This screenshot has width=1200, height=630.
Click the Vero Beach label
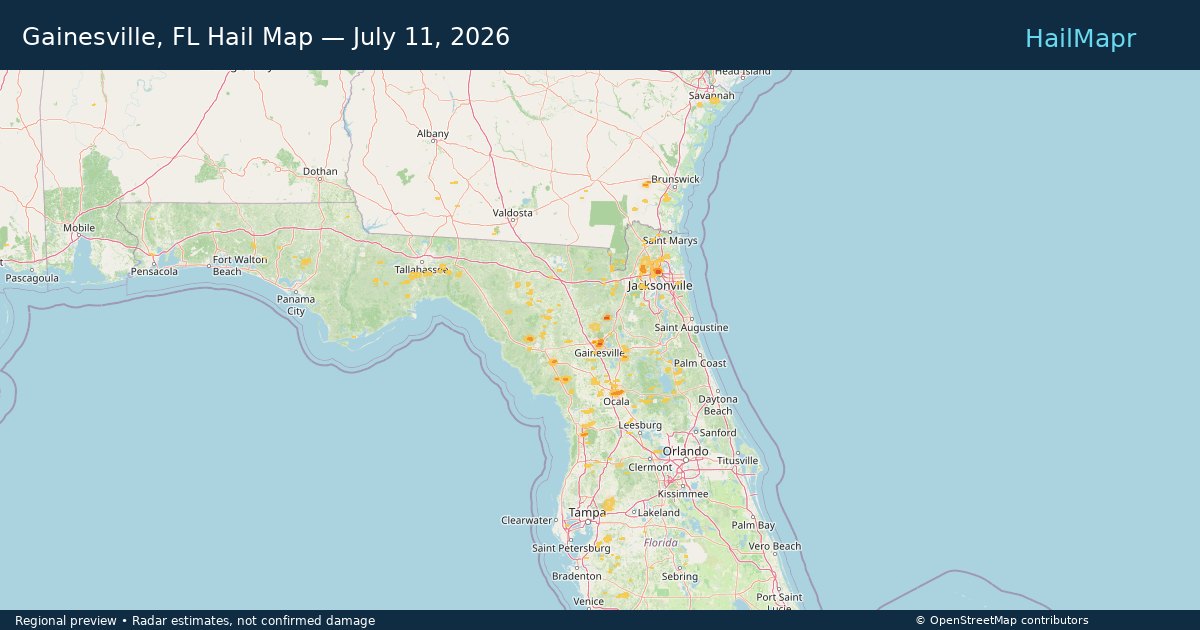coord(774,546)
